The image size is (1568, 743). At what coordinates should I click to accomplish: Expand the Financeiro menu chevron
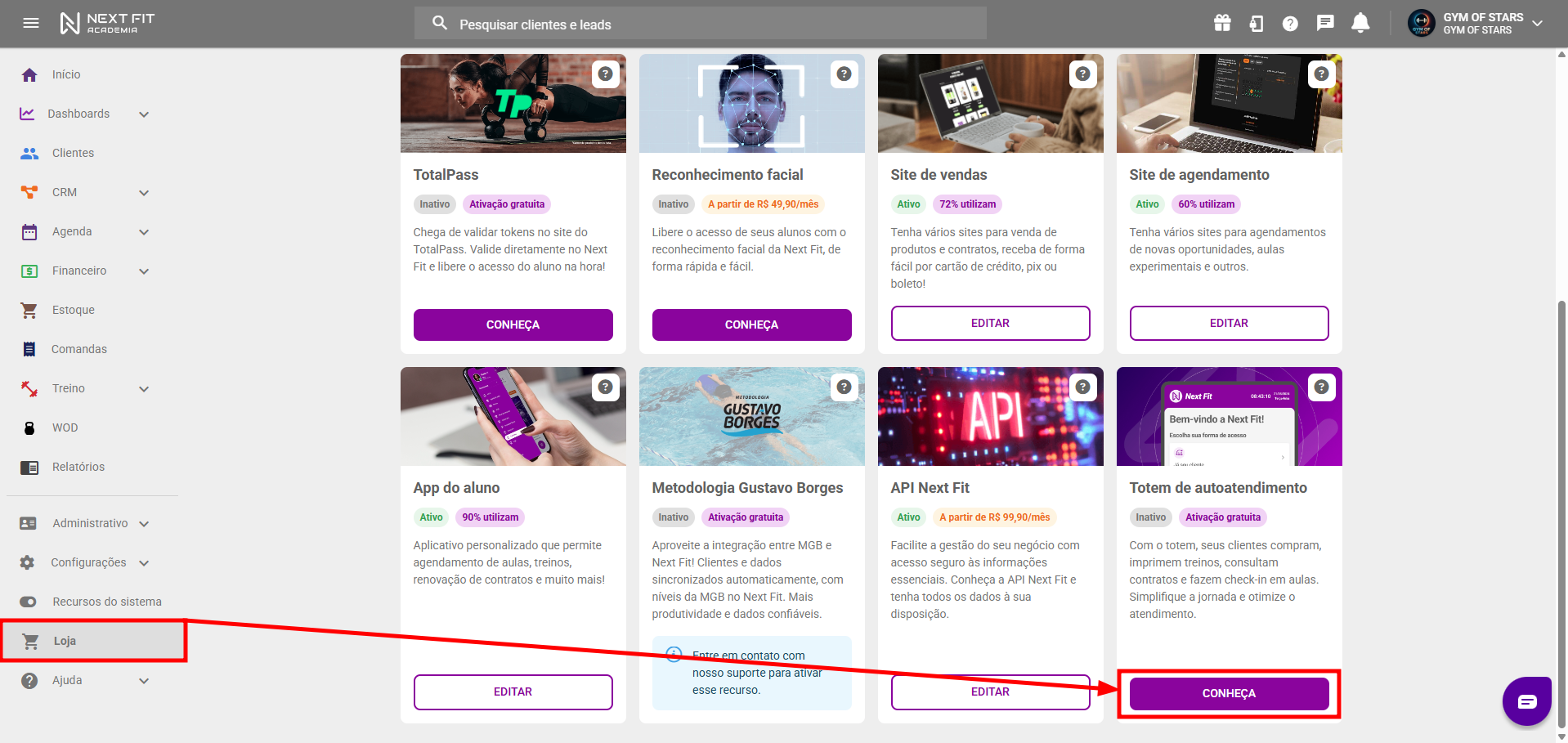(x=144, y=271)
